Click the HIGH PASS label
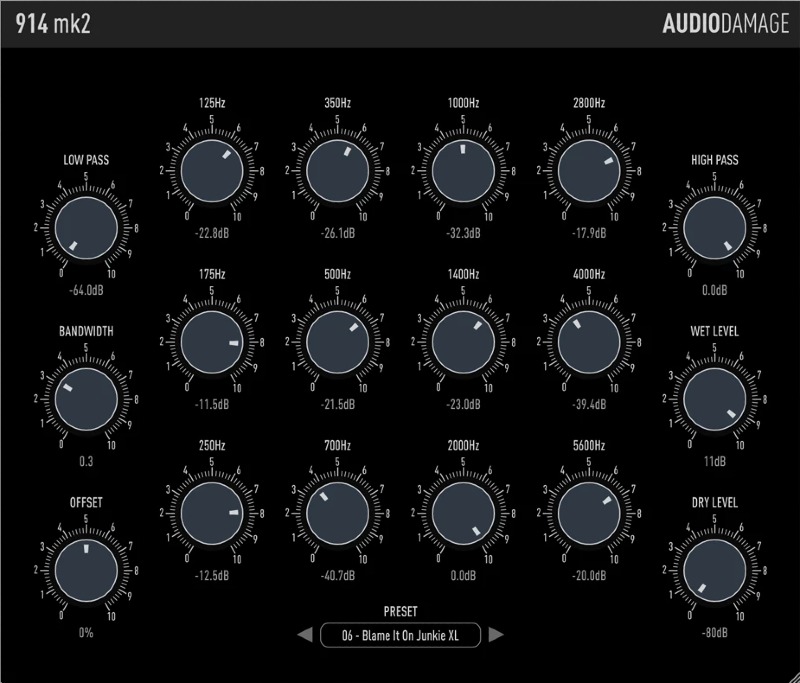This screenshot has width=800, height=683. click(x=714, y=160)
